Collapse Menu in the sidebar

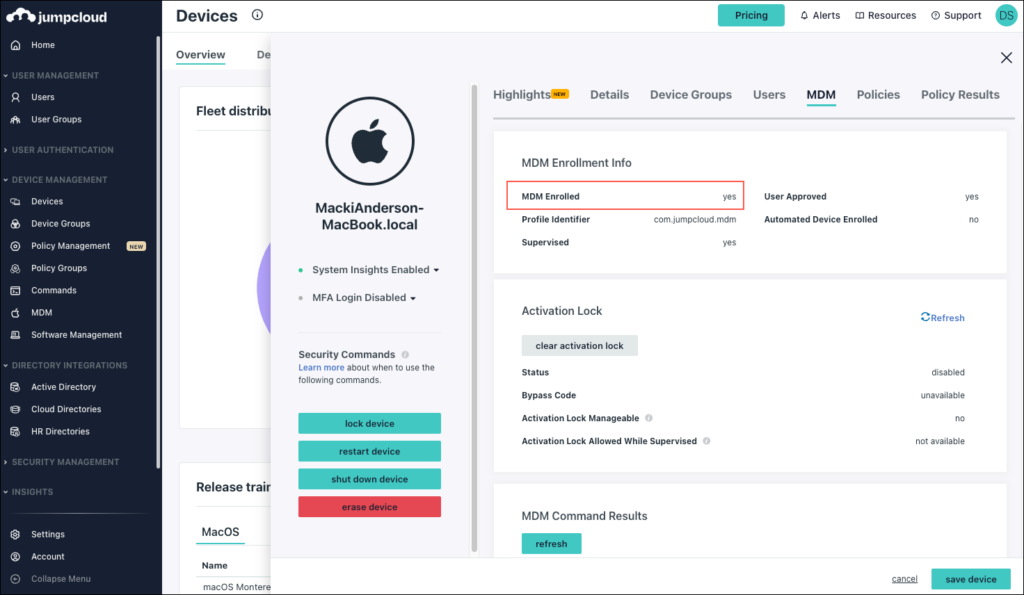(x=60, y=579)
